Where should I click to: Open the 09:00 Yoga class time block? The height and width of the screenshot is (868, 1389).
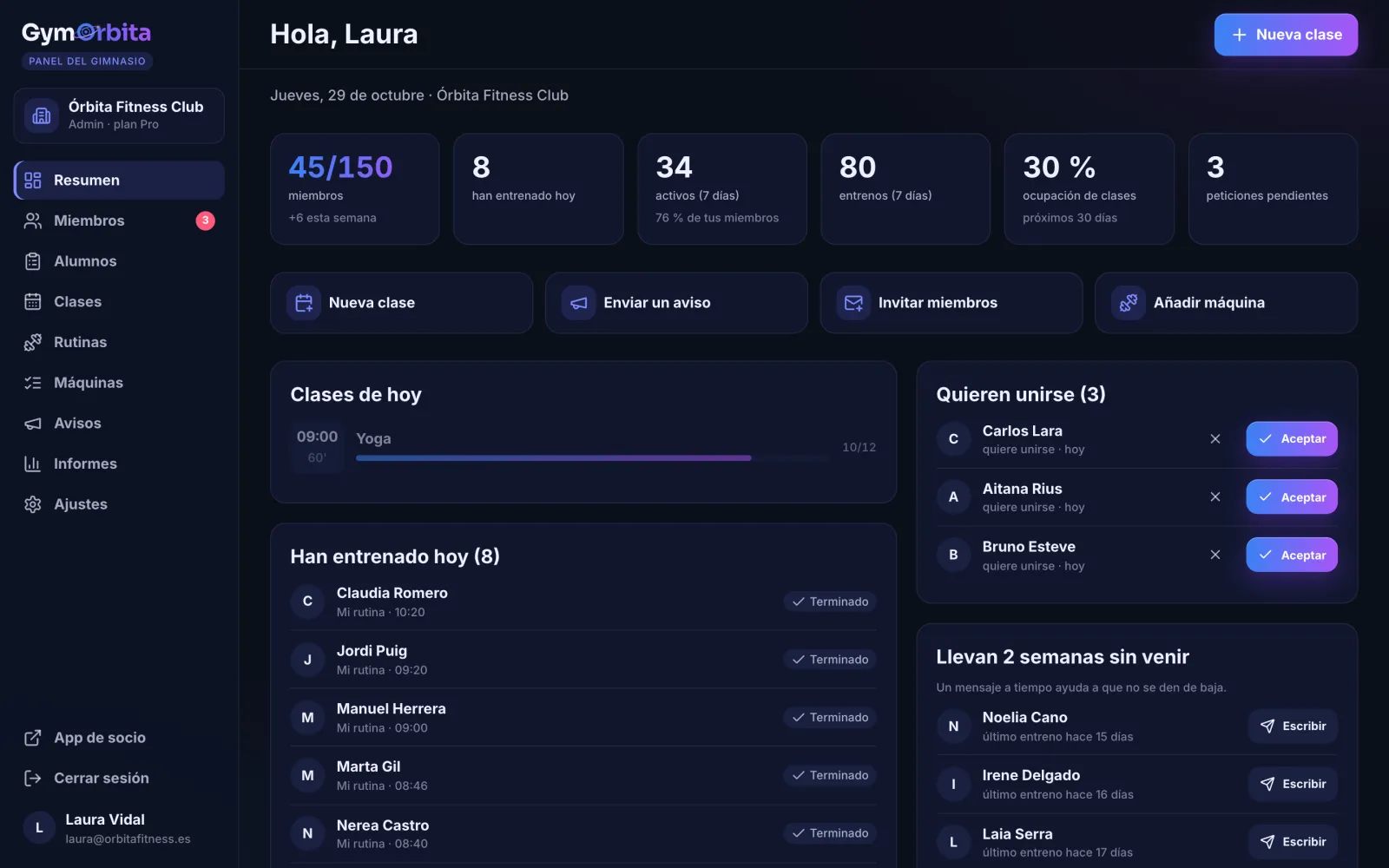318,446
